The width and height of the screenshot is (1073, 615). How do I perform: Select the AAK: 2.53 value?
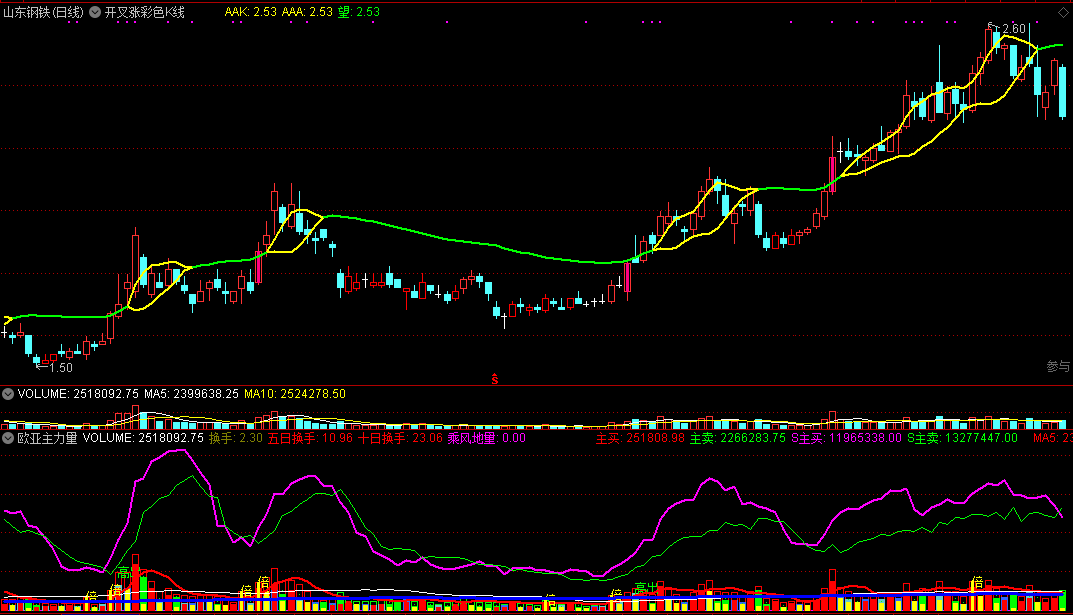250,12
